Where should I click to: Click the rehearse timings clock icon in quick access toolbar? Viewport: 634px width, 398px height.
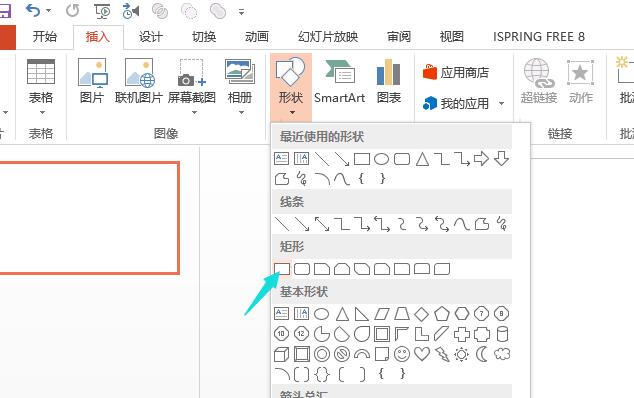click(131, 11)
